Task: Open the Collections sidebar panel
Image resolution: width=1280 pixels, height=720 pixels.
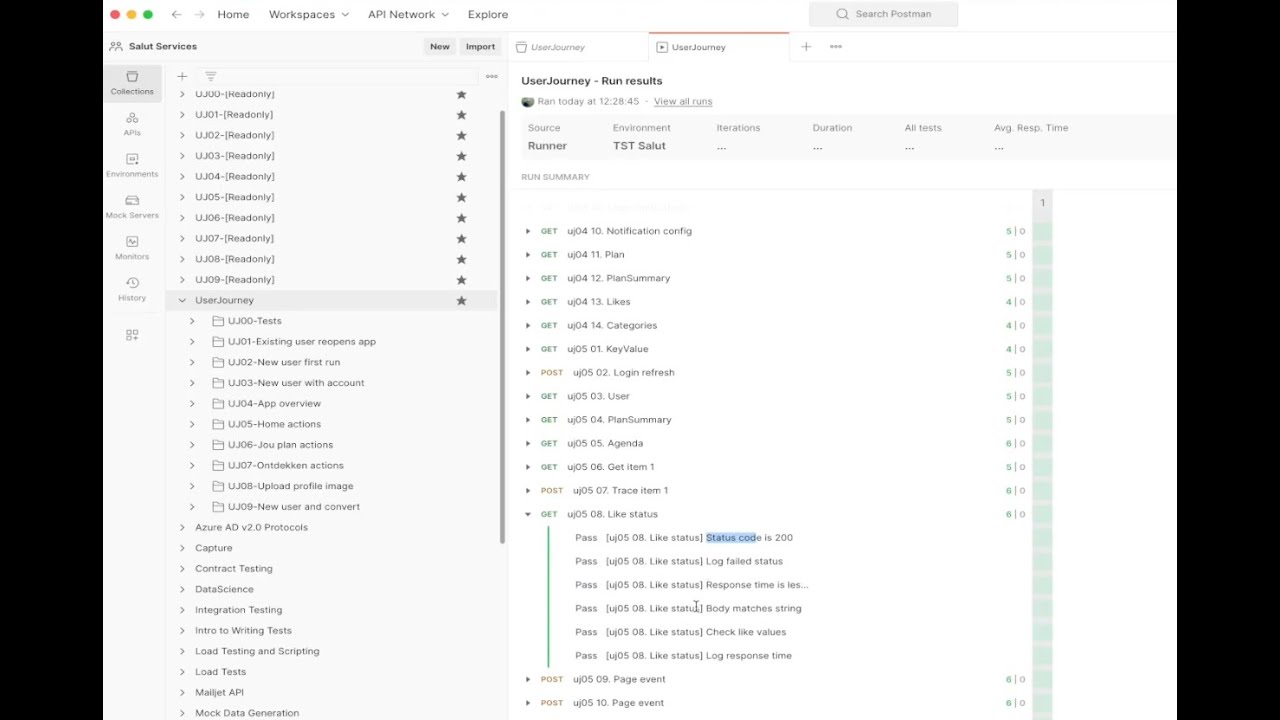Action: click(132, 83)
